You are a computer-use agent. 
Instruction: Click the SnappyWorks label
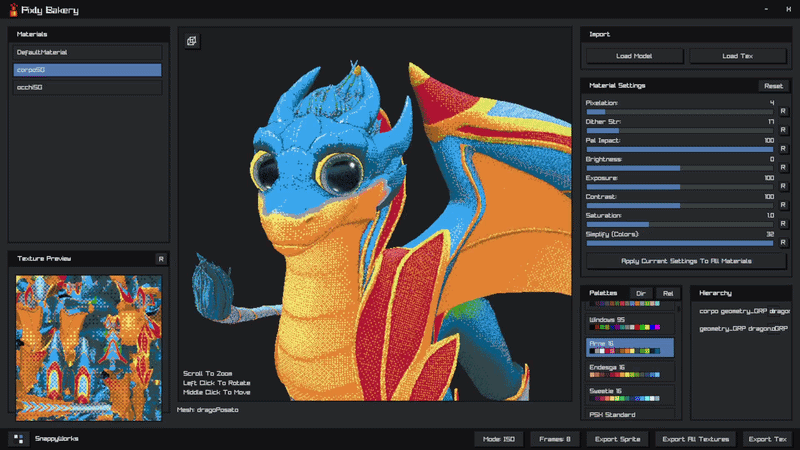[x=57, y=439]
